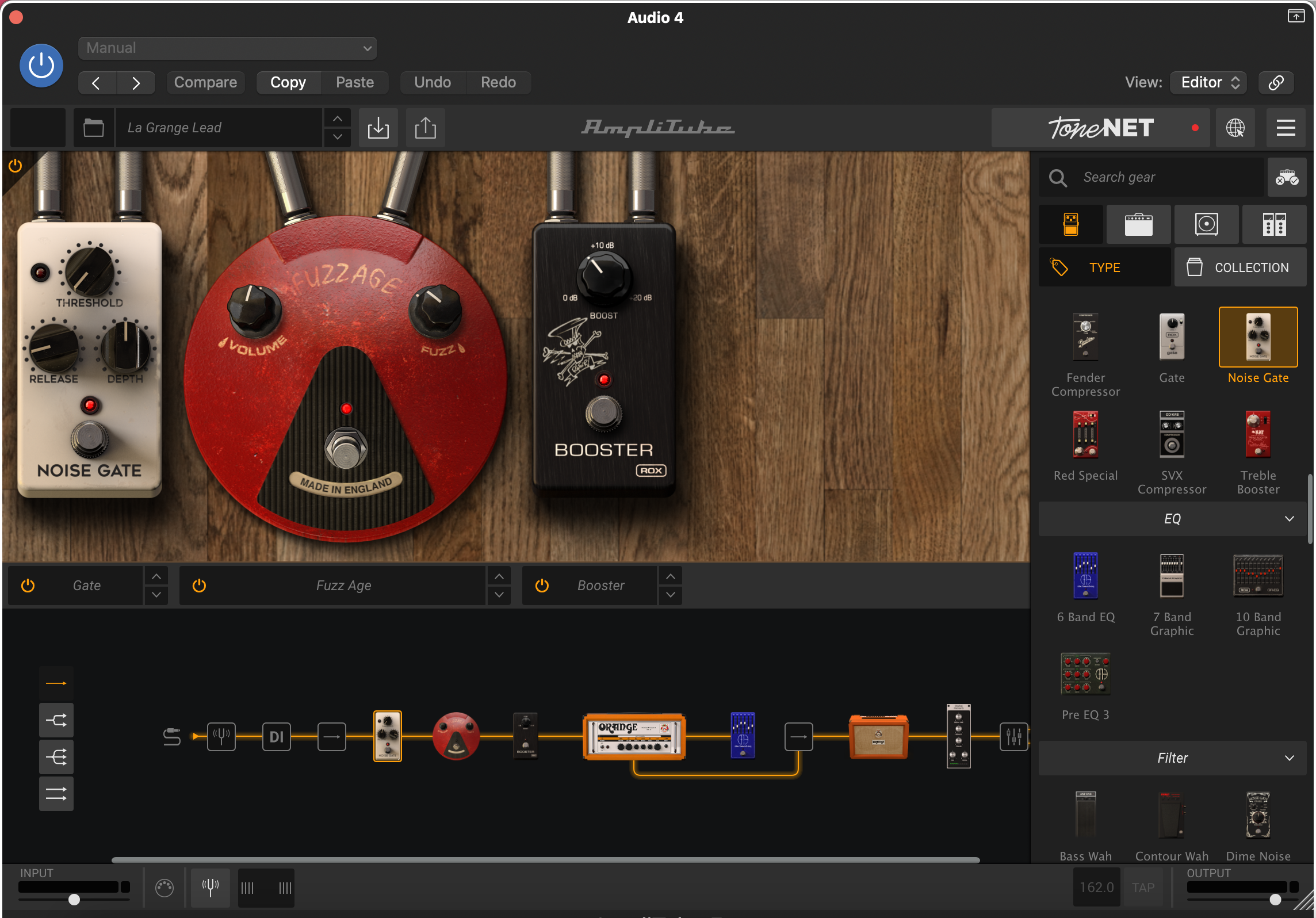Select the Noise Gate pedal thumbnail
Viewport: 1316px width, 918px height.
(1258, 337)
